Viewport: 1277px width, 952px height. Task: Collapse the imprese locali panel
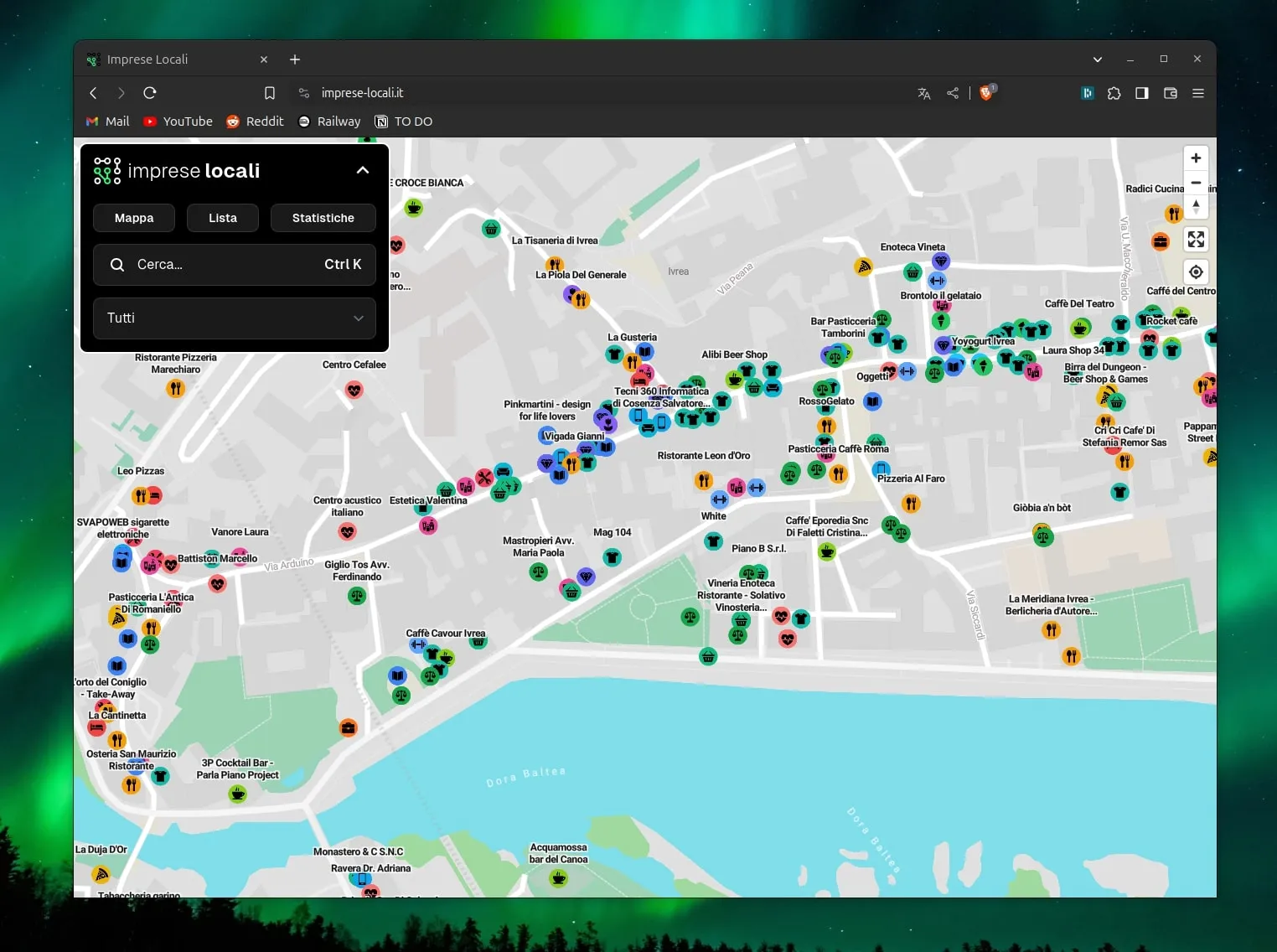click(x=362, y=171)
